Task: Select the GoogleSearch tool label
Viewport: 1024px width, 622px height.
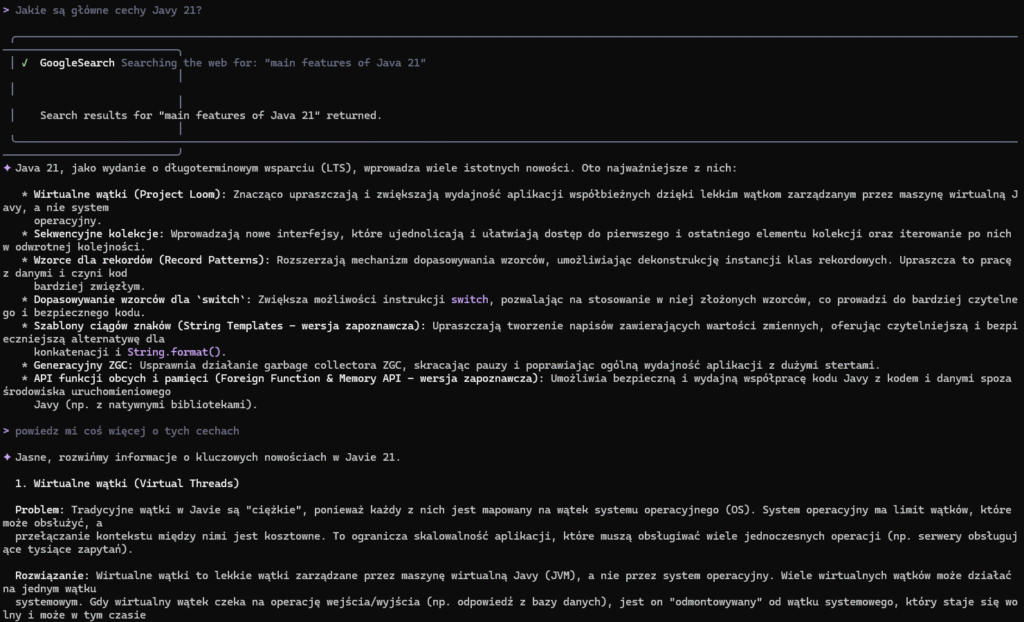Action: click(x=77, y=63)
